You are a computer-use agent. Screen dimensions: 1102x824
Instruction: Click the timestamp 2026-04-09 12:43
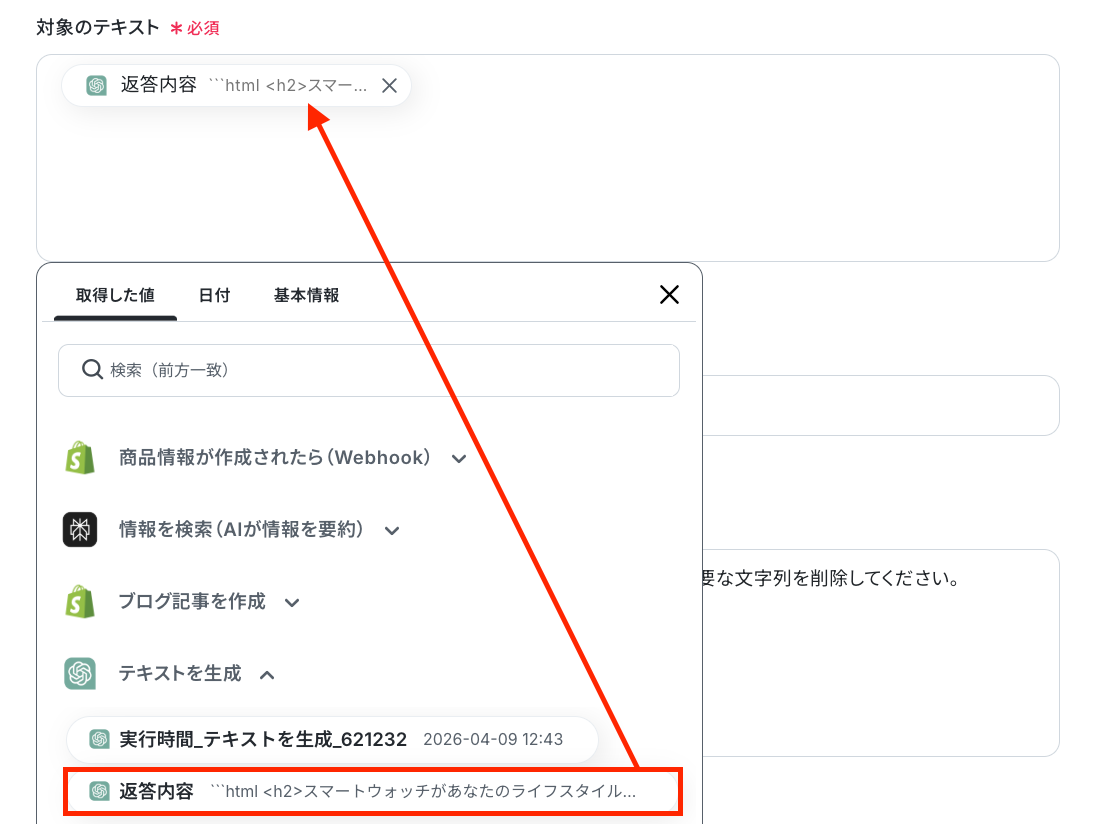point(493,740)
